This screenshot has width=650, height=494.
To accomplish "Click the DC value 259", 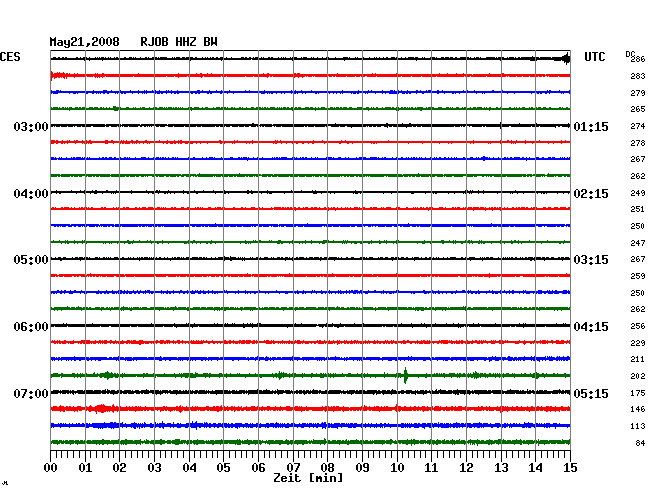I will pos(638,276).
